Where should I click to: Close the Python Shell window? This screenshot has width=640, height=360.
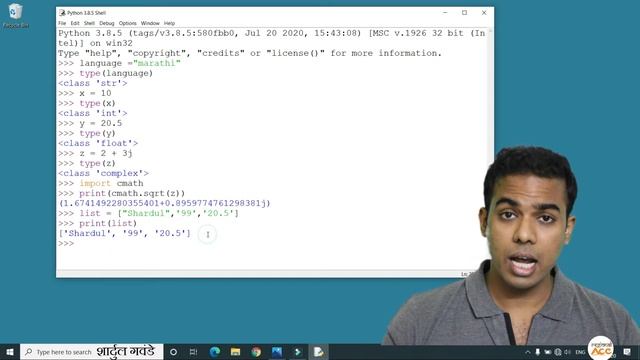[484, 13]
